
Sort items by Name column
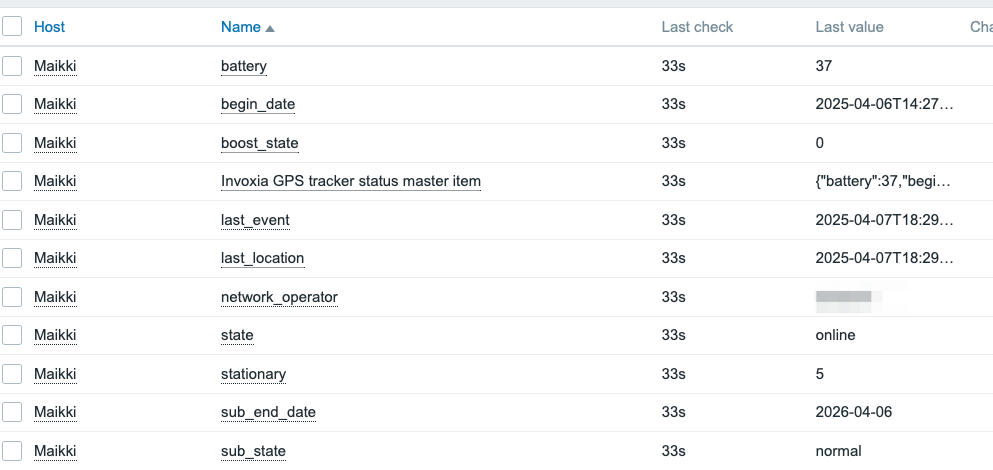coord(240,27)
